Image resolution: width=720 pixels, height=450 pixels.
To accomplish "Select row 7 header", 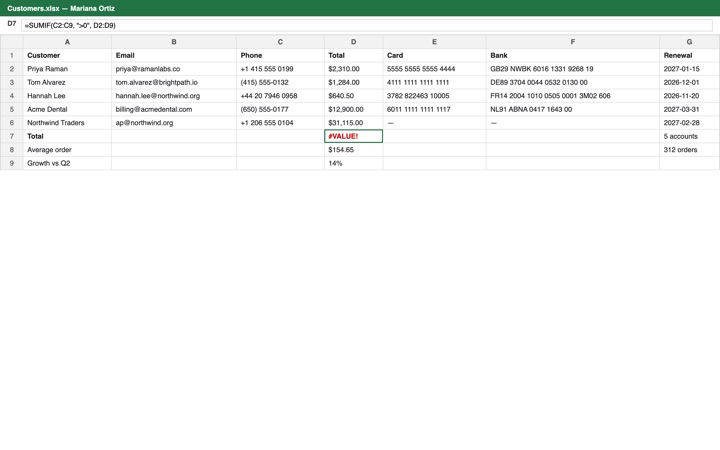I will click(12, 136).
